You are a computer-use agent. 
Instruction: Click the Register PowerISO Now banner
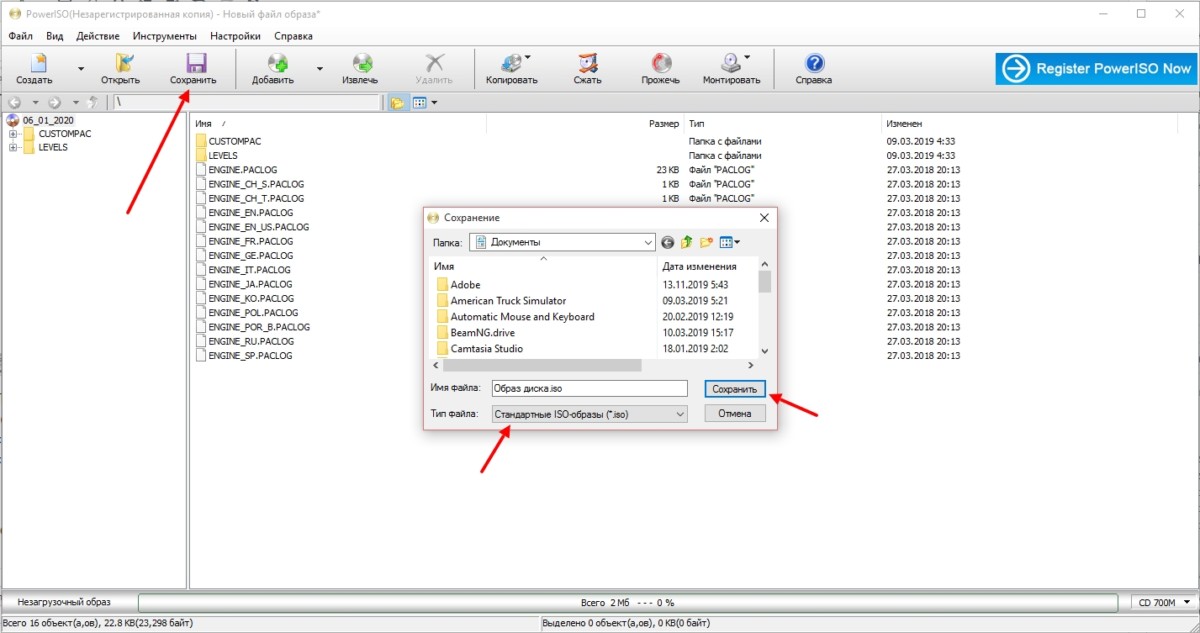click(1097, 69)
